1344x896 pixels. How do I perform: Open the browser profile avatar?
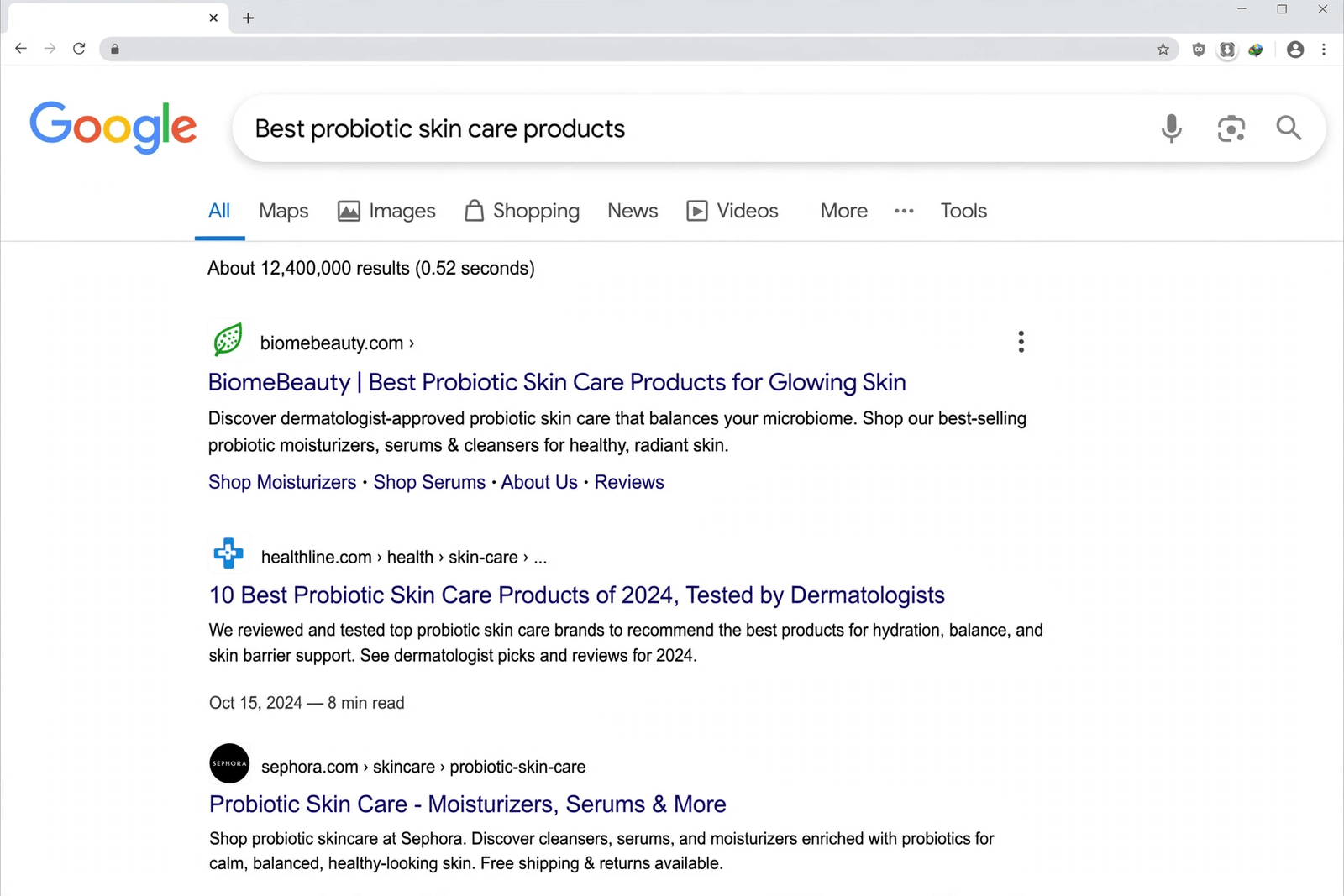(x=1295, y=50)
